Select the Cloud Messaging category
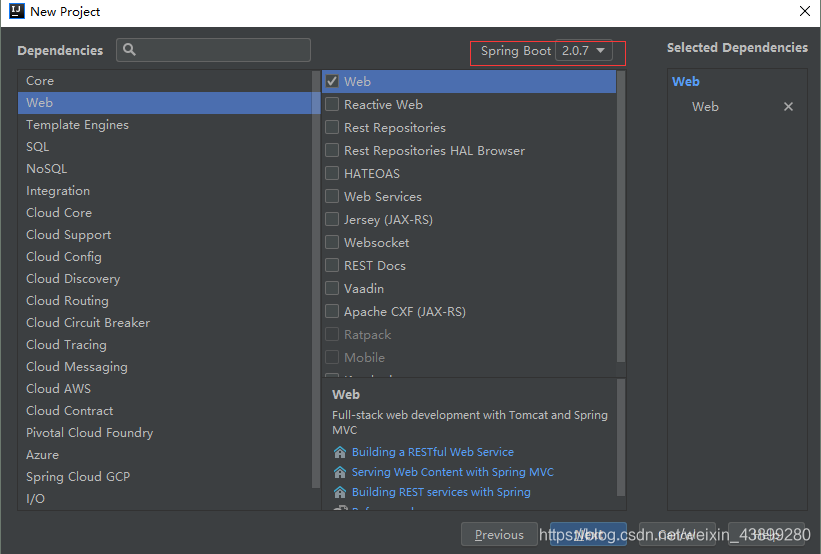821x554 pixels. point(165,367)
